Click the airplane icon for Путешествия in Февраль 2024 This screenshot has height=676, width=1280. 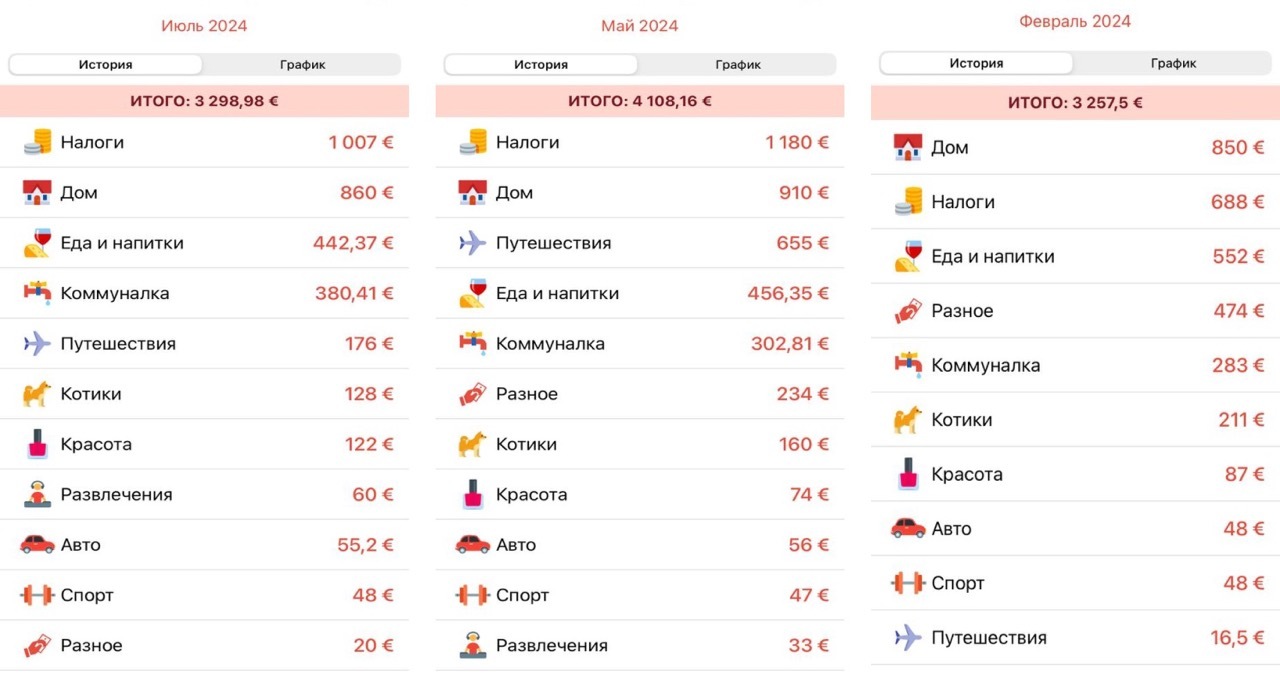[908, 638]
